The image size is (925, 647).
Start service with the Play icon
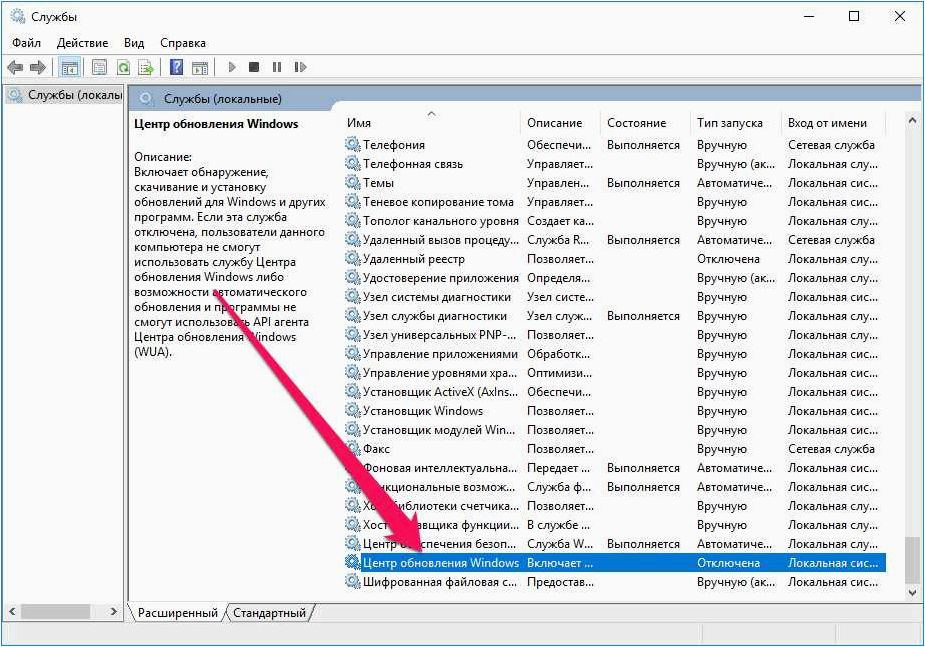(x=232, y=67)
